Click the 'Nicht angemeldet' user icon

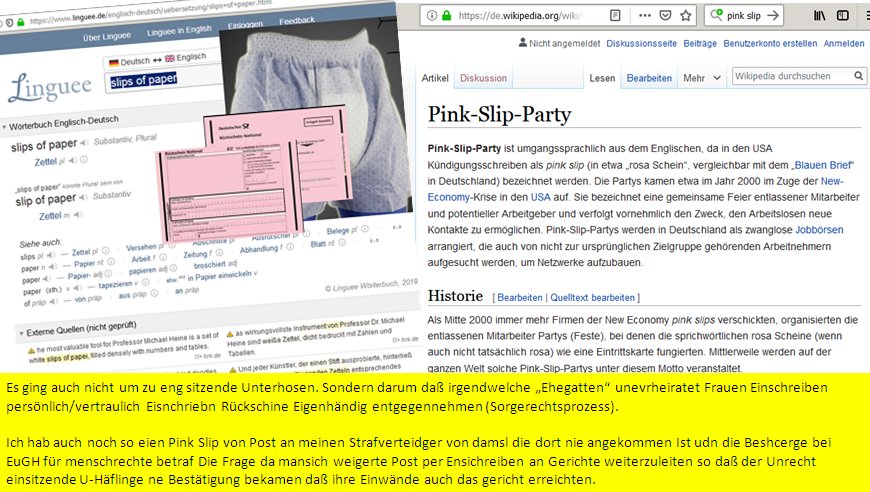click(523, 42)
